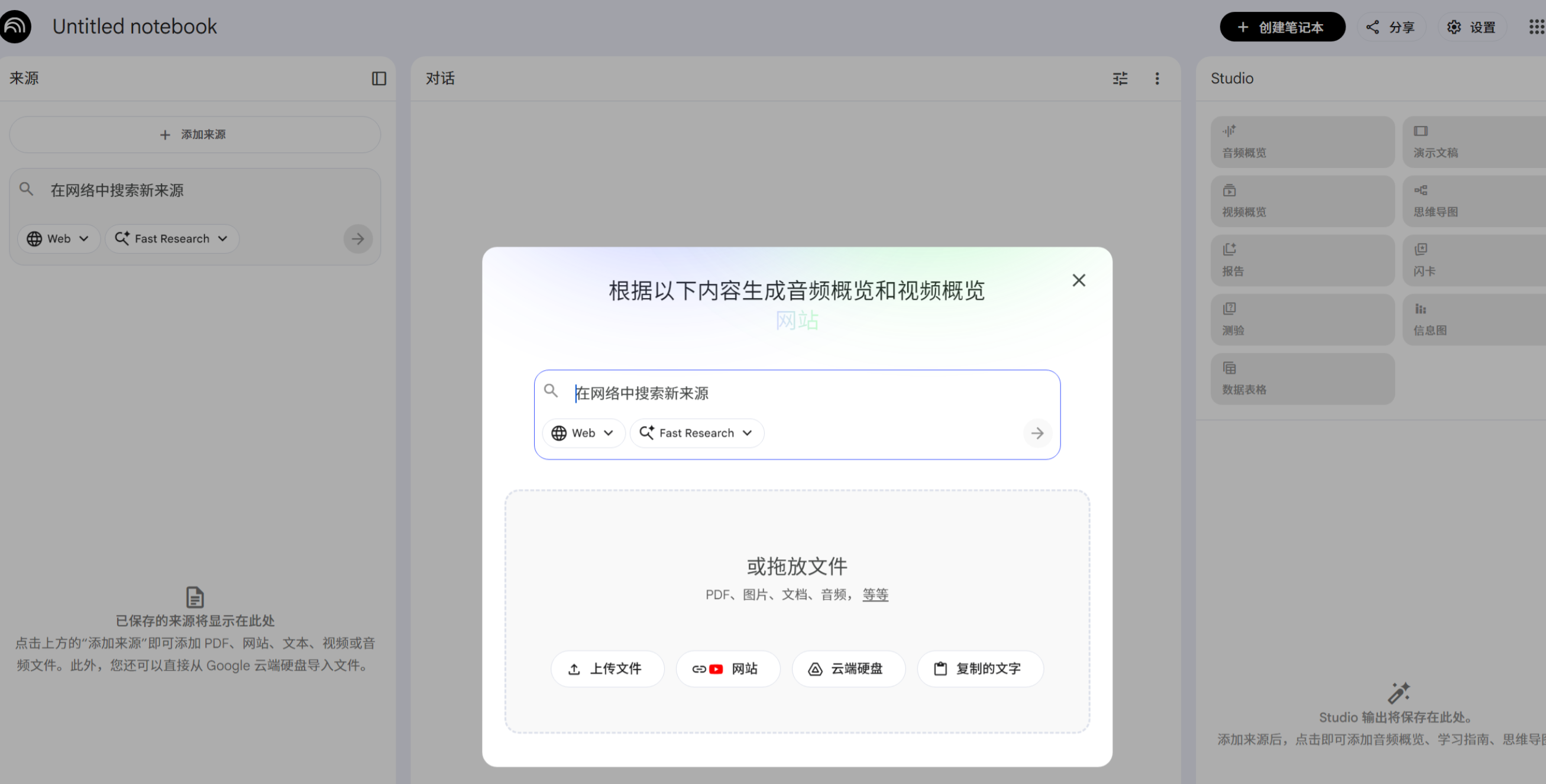Click the magnifier icon in the dialog search box
The image size is (1546, 784).
click(x=551, y=391)
